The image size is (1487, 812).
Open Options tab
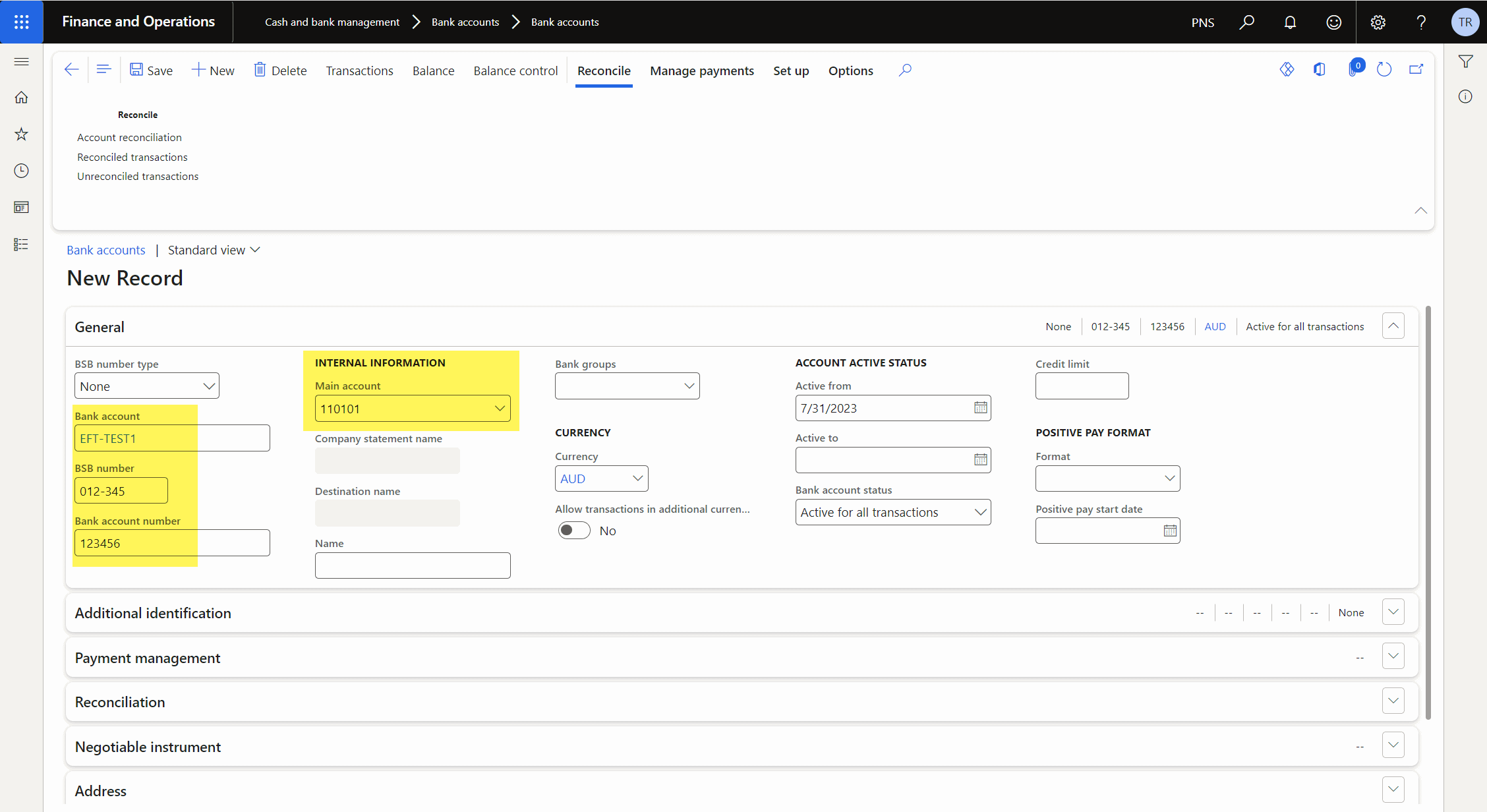point(851,71)
